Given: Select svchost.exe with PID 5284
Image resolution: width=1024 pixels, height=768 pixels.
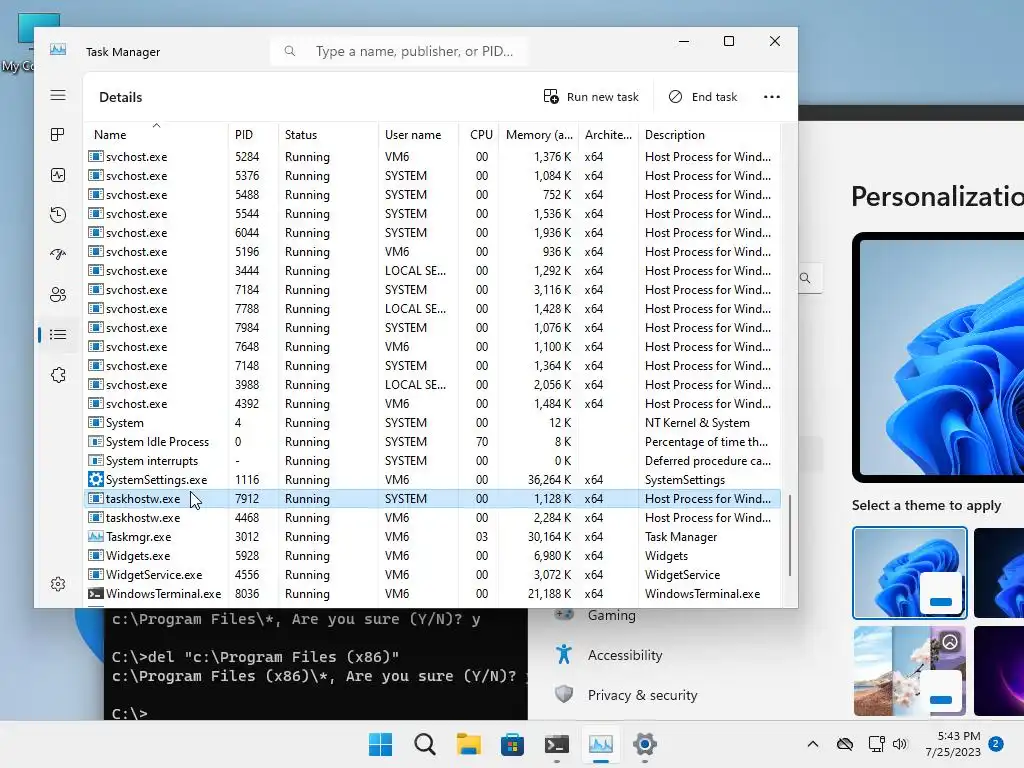Looking at the screenshot, I should click(x=432, y=157).
